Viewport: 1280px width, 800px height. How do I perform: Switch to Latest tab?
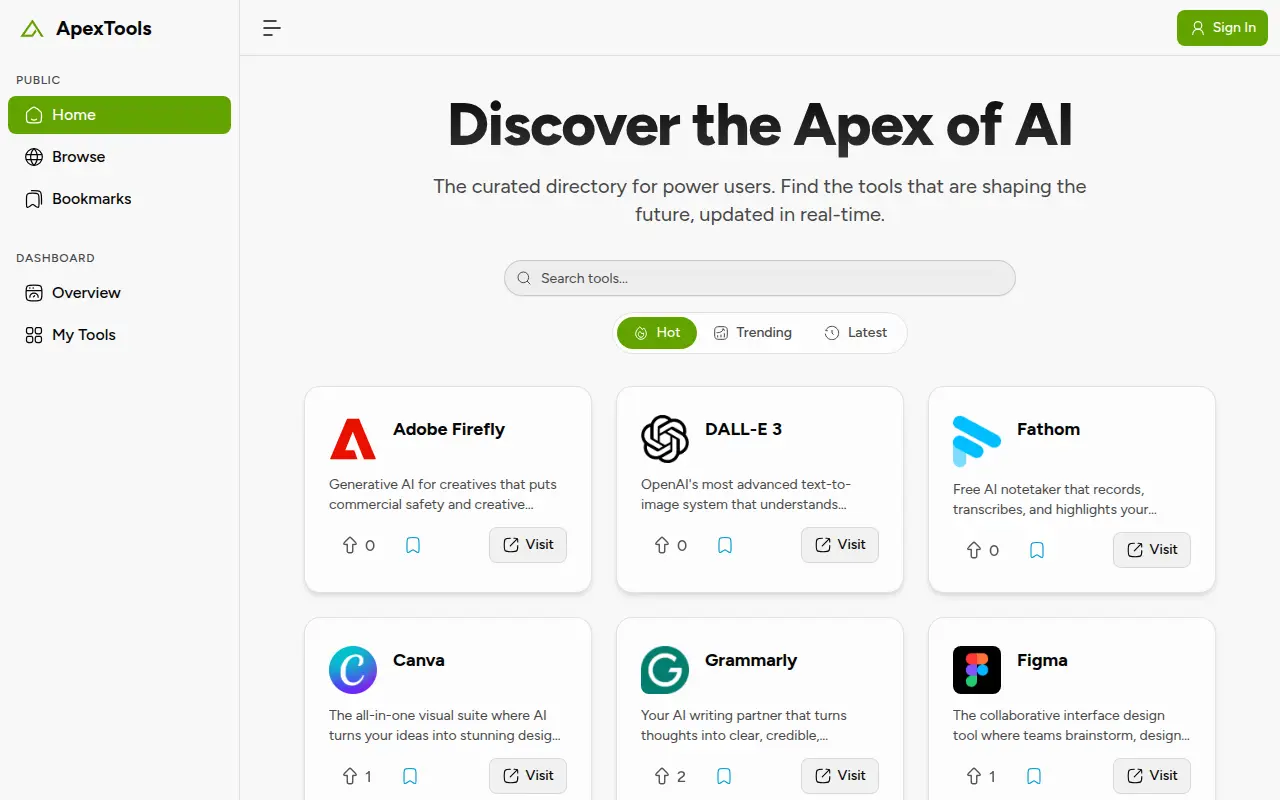[x=856, y=333]
